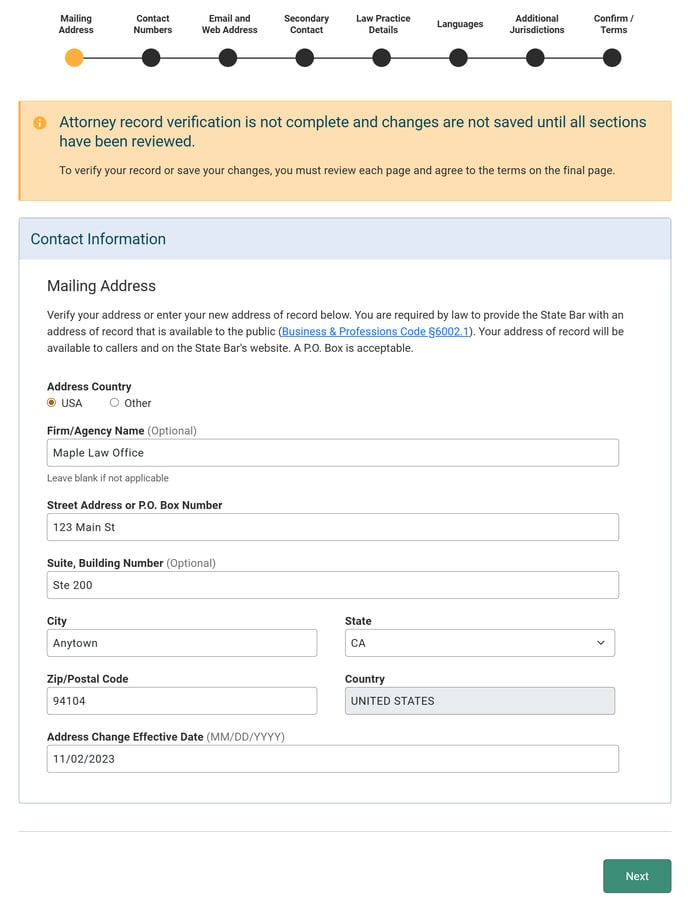
Task: Click the Additional Jurisdictions step dot
Action: [x=535, y=58]
